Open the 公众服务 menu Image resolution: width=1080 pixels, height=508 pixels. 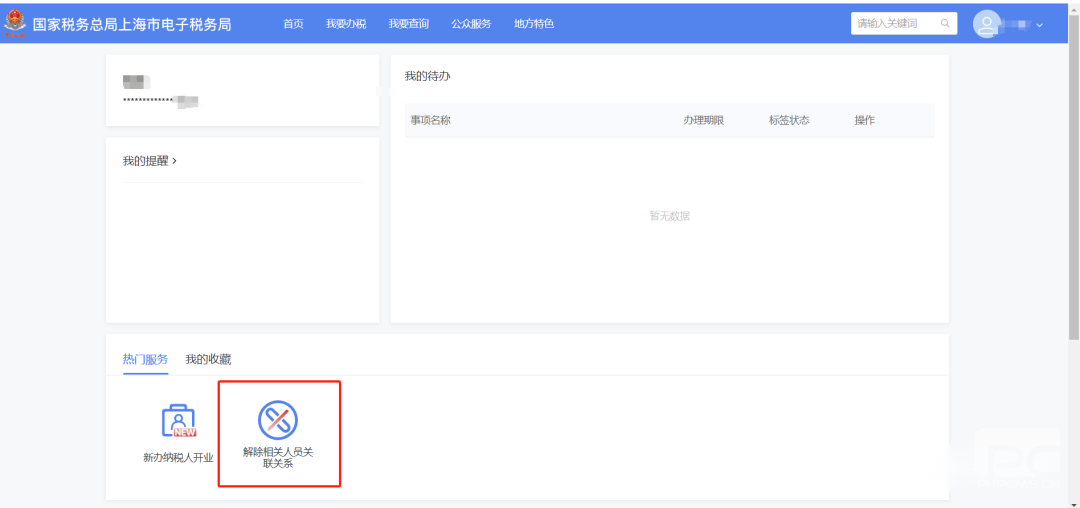pyautogui.click(x=471, y=24)
